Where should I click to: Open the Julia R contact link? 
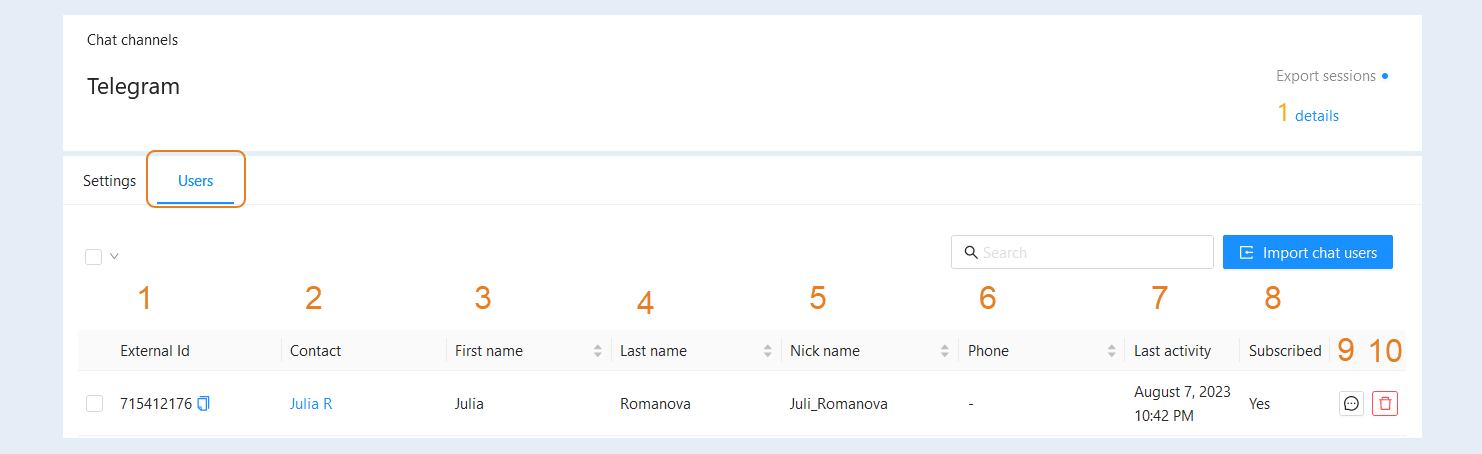tap(311, 404)
